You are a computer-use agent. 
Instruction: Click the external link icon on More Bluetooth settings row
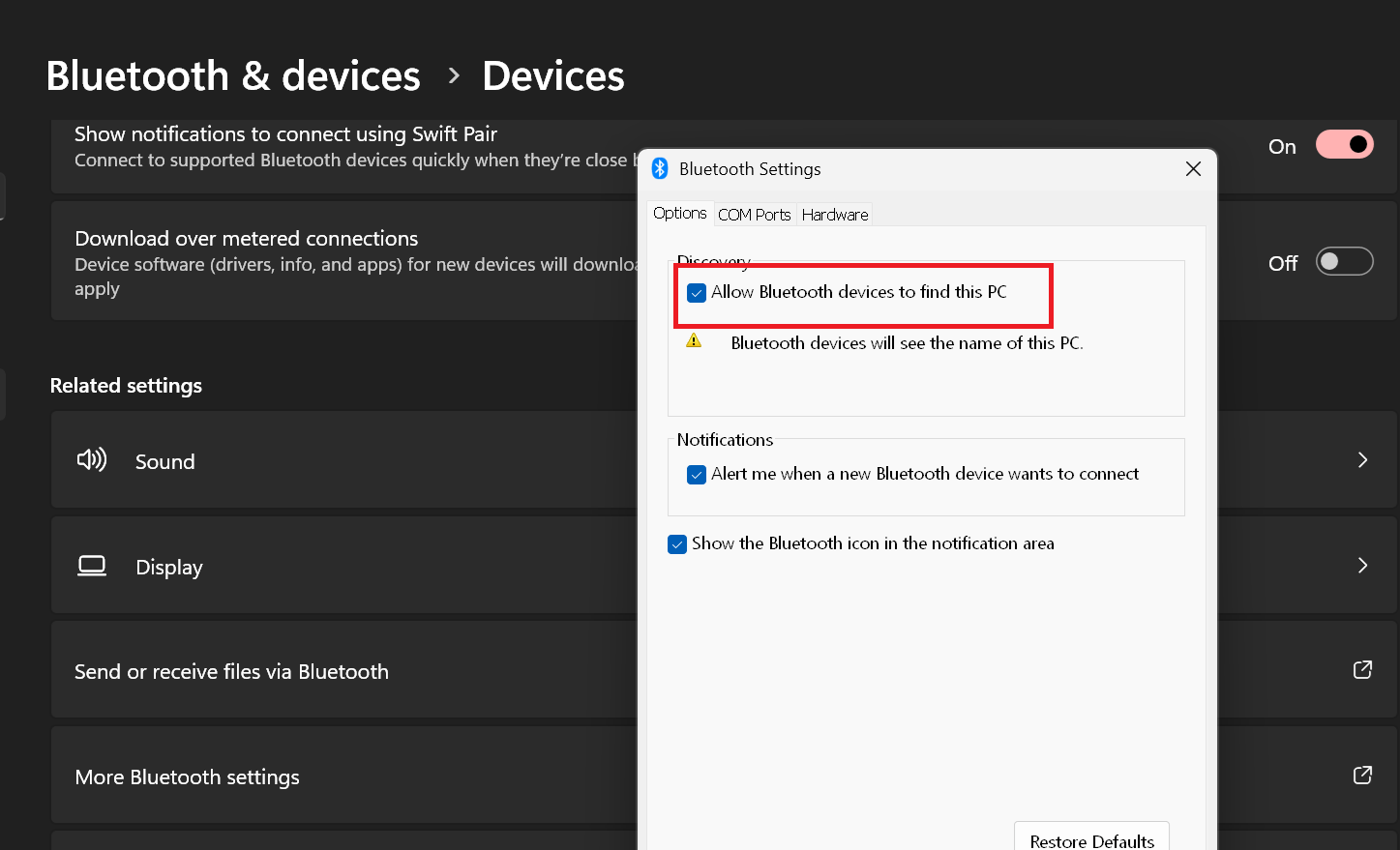pos(1362,775)
